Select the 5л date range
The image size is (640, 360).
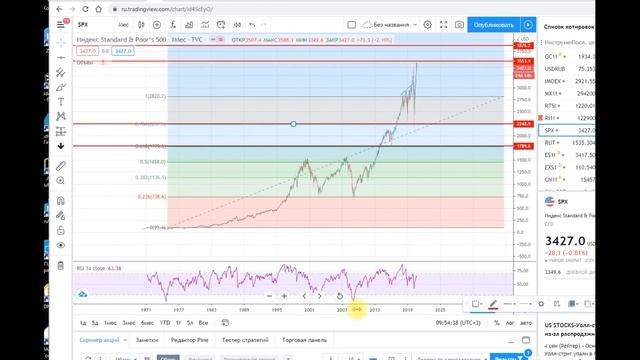(x=190, y=323)
